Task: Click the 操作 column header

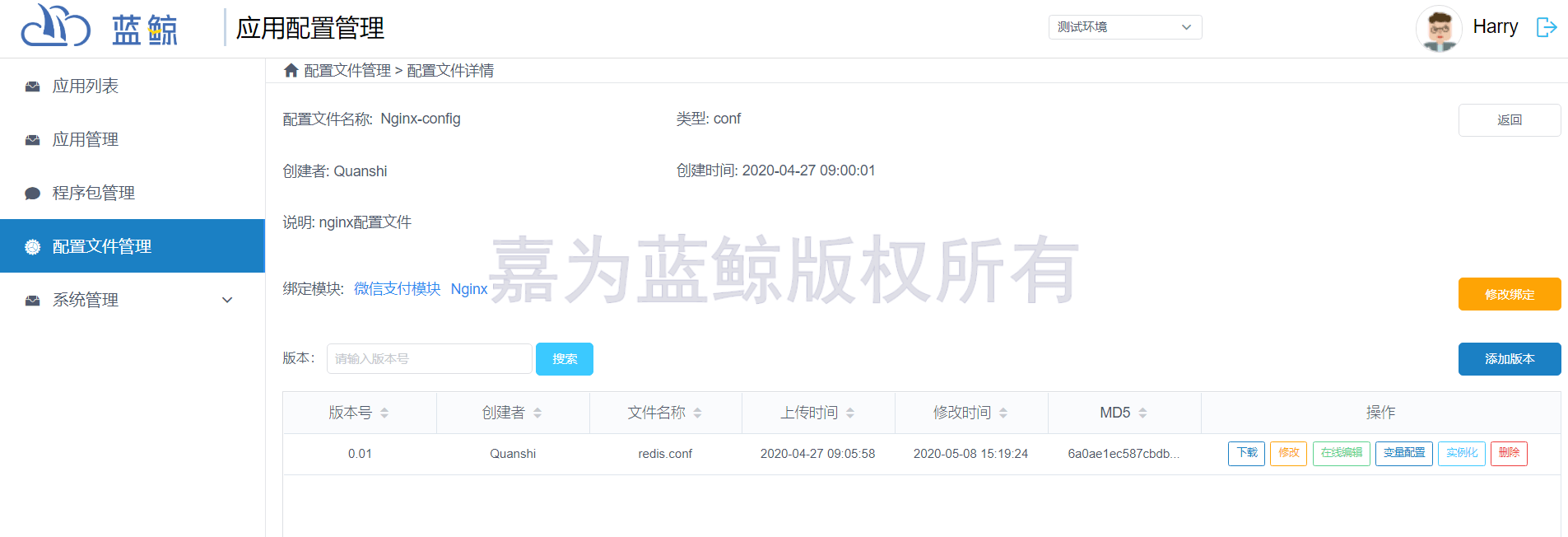Action: click(1380, 413)
